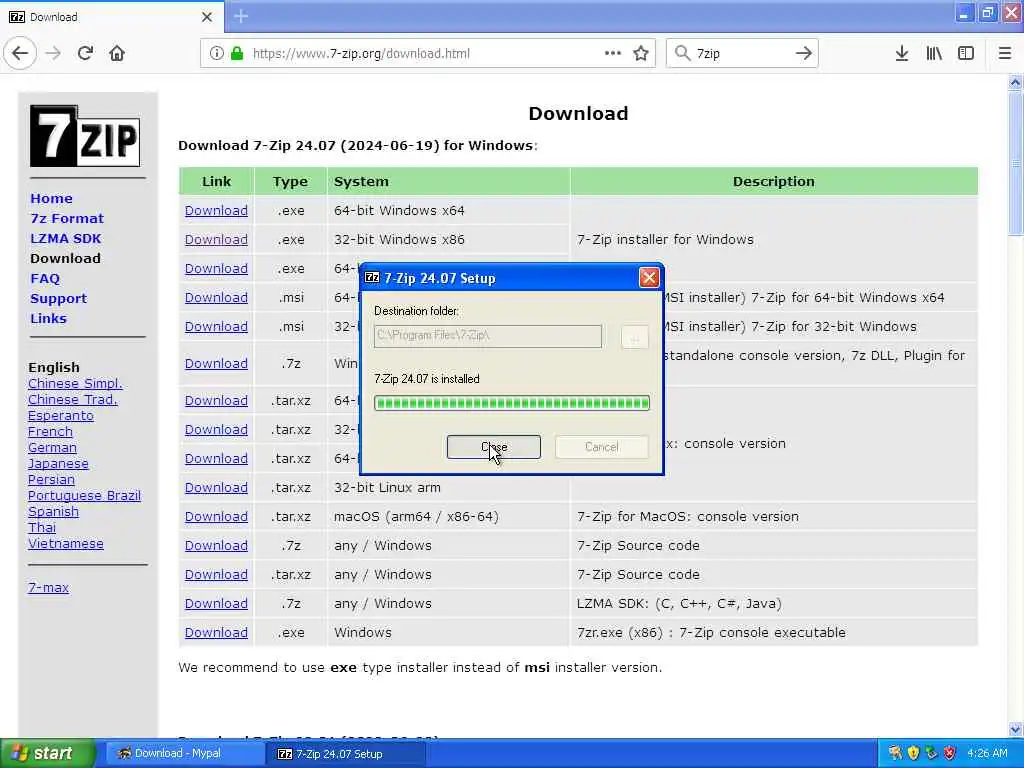Download the 32-bit Windows x86 exe
This screenshot has width=1024, height=768.
coord(216,240)
